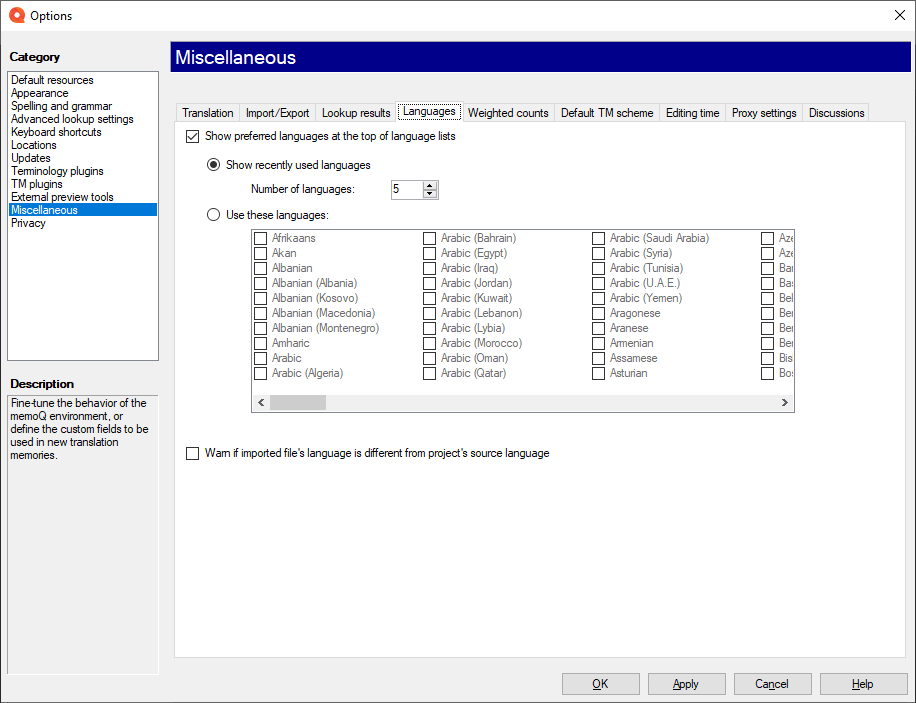Apply the current settings
The height and width of the screenshot is (703, 916).
tap(686, 684)
